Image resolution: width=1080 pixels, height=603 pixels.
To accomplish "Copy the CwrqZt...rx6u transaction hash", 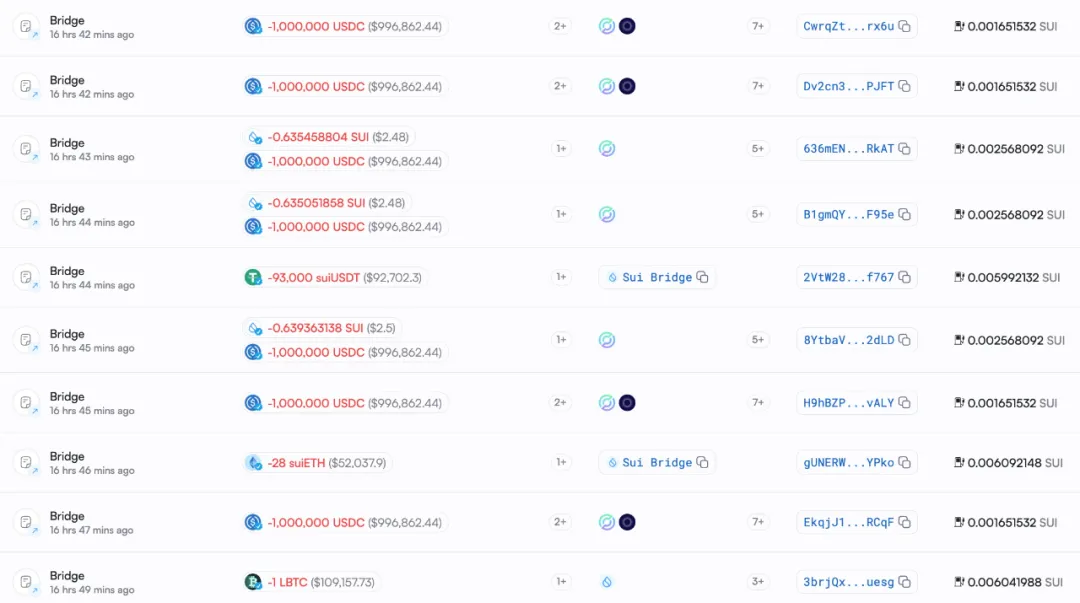I will point(904,27).
